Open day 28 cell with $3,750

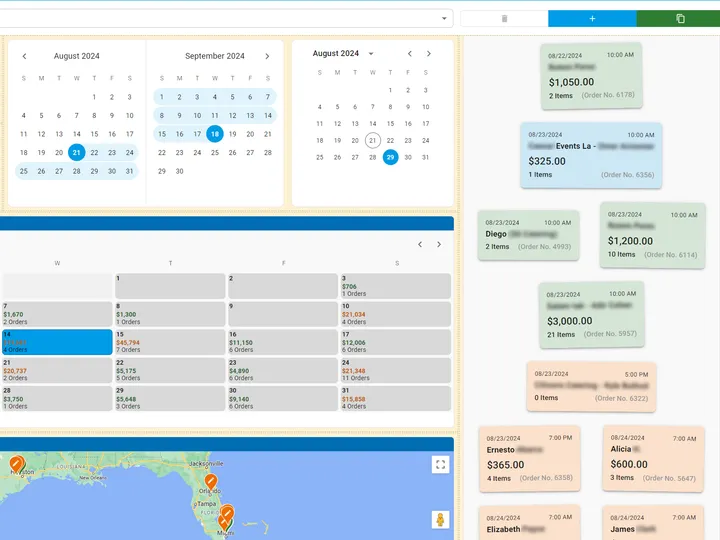57,398
